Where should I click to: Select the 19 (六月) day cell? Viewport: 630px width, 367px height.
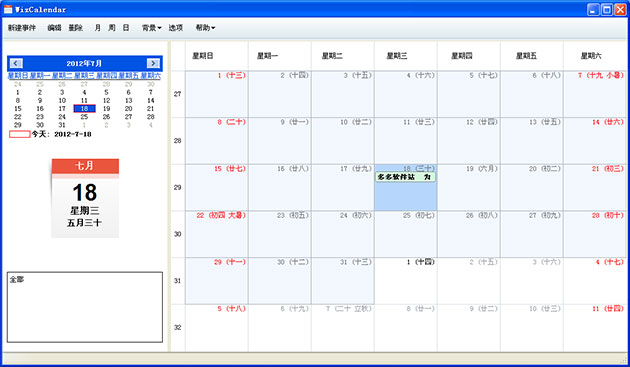coord(468,187)
